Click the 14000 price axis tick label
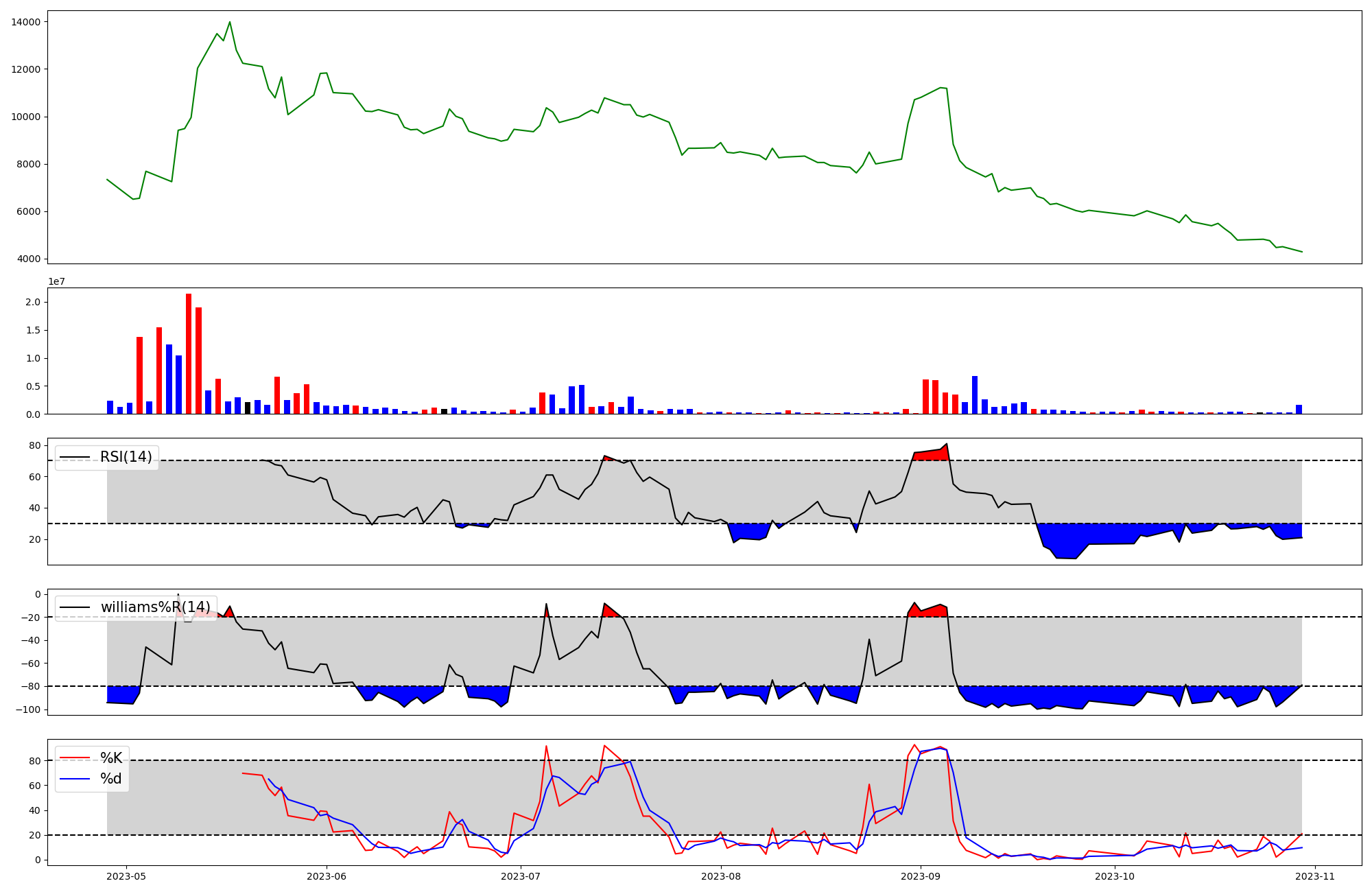Image resolution: width=1372 pixels, height=892 pixels. [x=25, y=22]
